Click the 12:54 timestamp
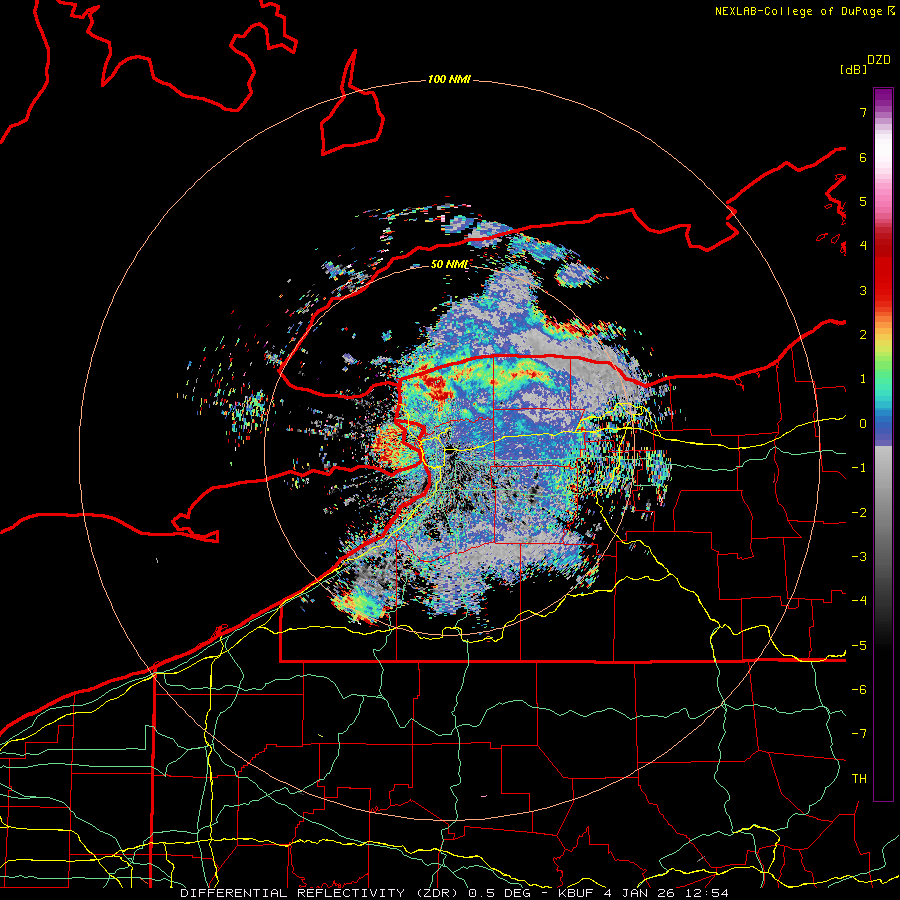 [x=706, y=893]
